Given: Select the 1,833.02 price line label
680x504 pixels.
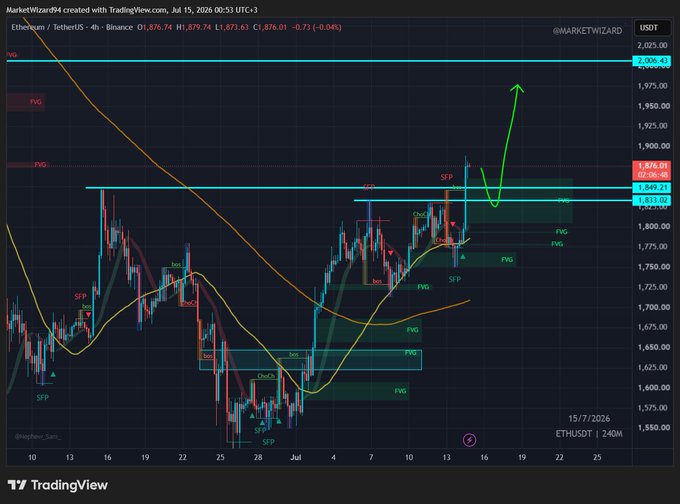Looking at the screenshot, I should [x=651, y=200].
